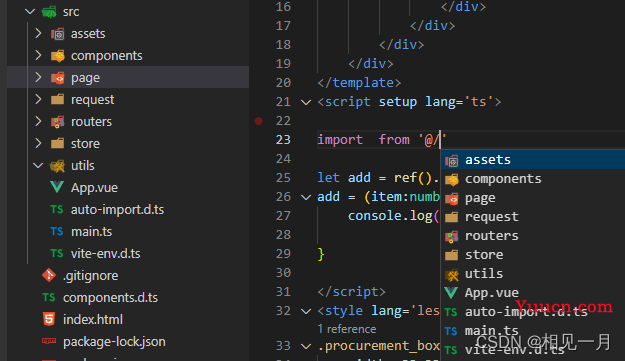This screenshot has width=625, height=361.
Task: Click the HTML5 icon beside index.html
Action: click(x=49, y=319)
